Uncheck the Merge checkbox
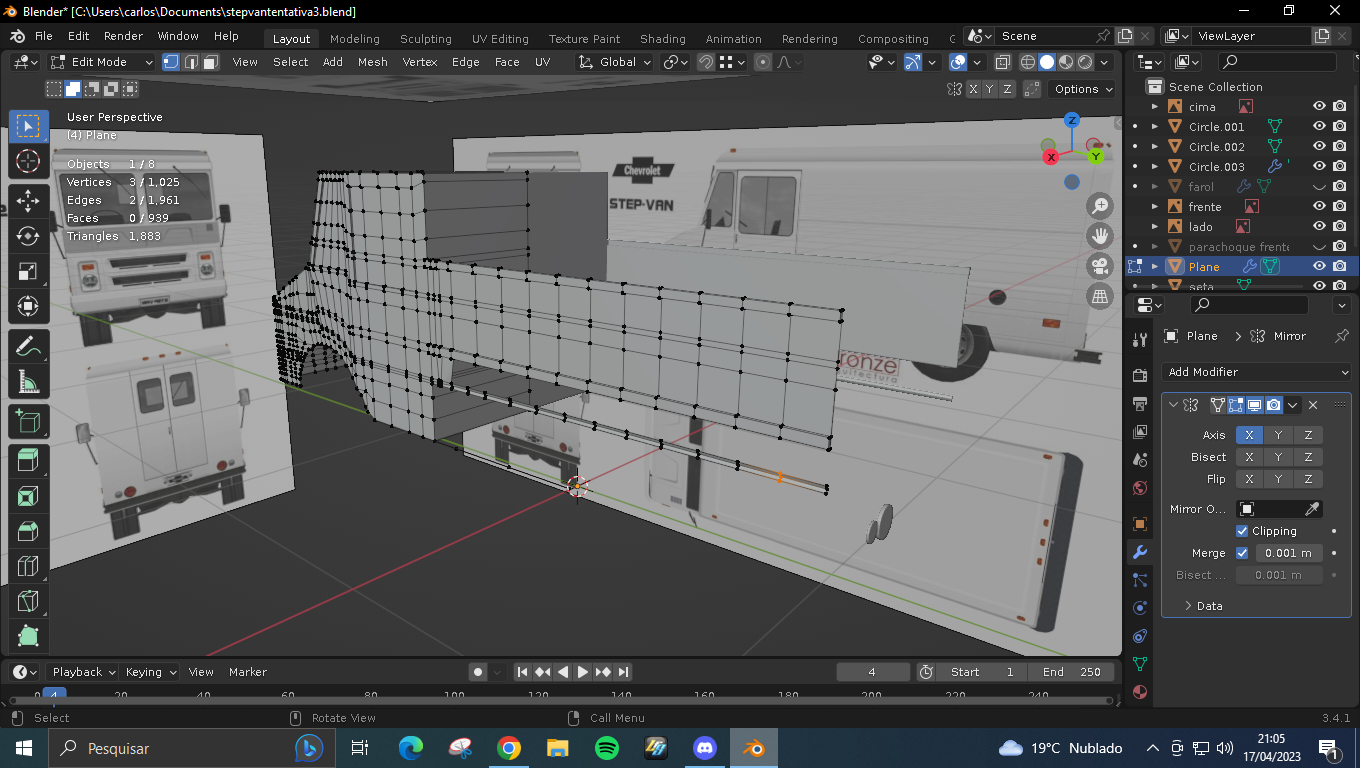The height and width of the screenshot is (768, 1360). (1242, 553)
